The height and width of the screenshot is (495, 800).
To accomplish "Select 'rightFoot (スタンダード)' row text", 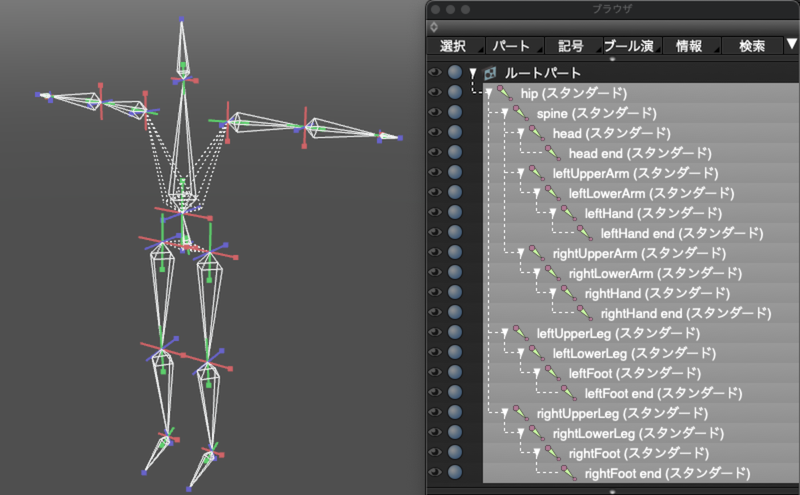I will click(x=639, y=453).
